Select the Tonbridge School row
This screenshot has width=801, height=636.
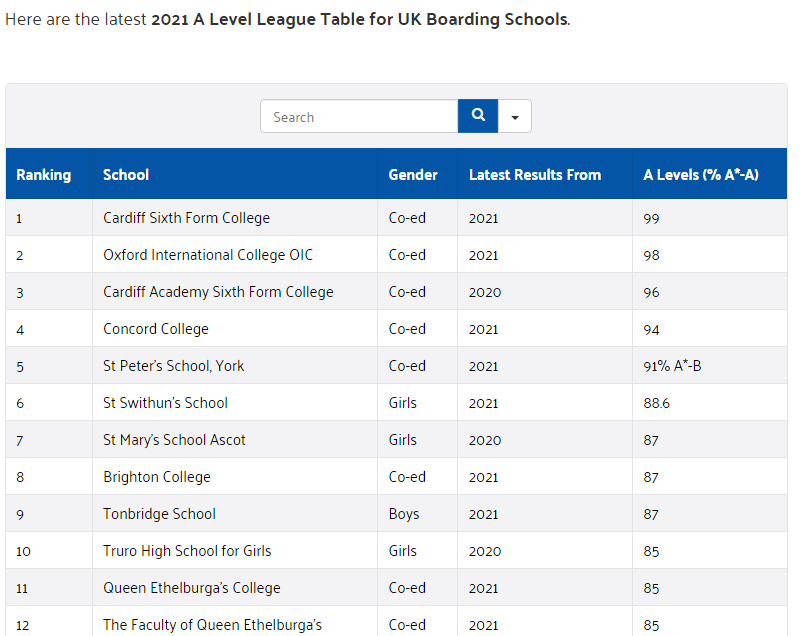(x=159, y=514)
